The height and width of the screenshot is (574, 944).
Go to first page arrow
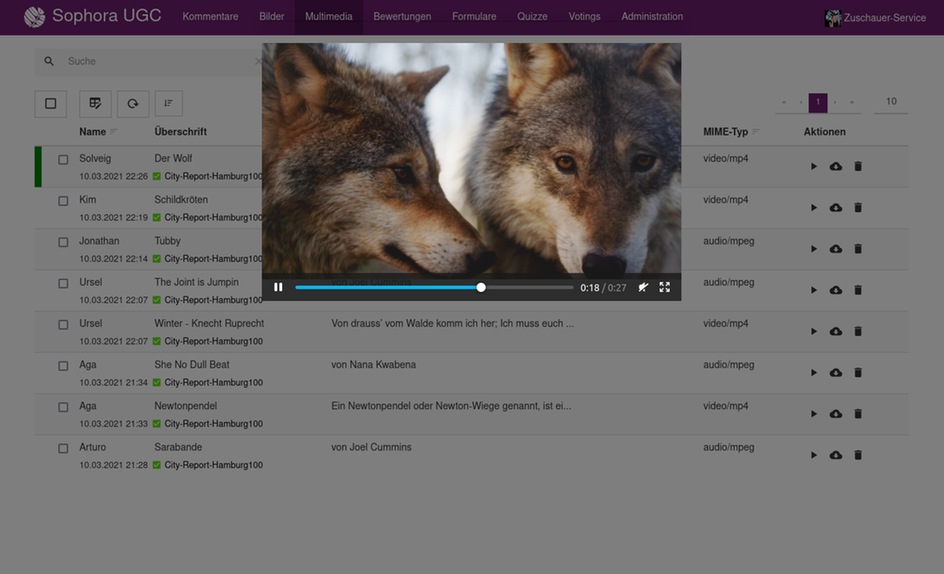784,102
